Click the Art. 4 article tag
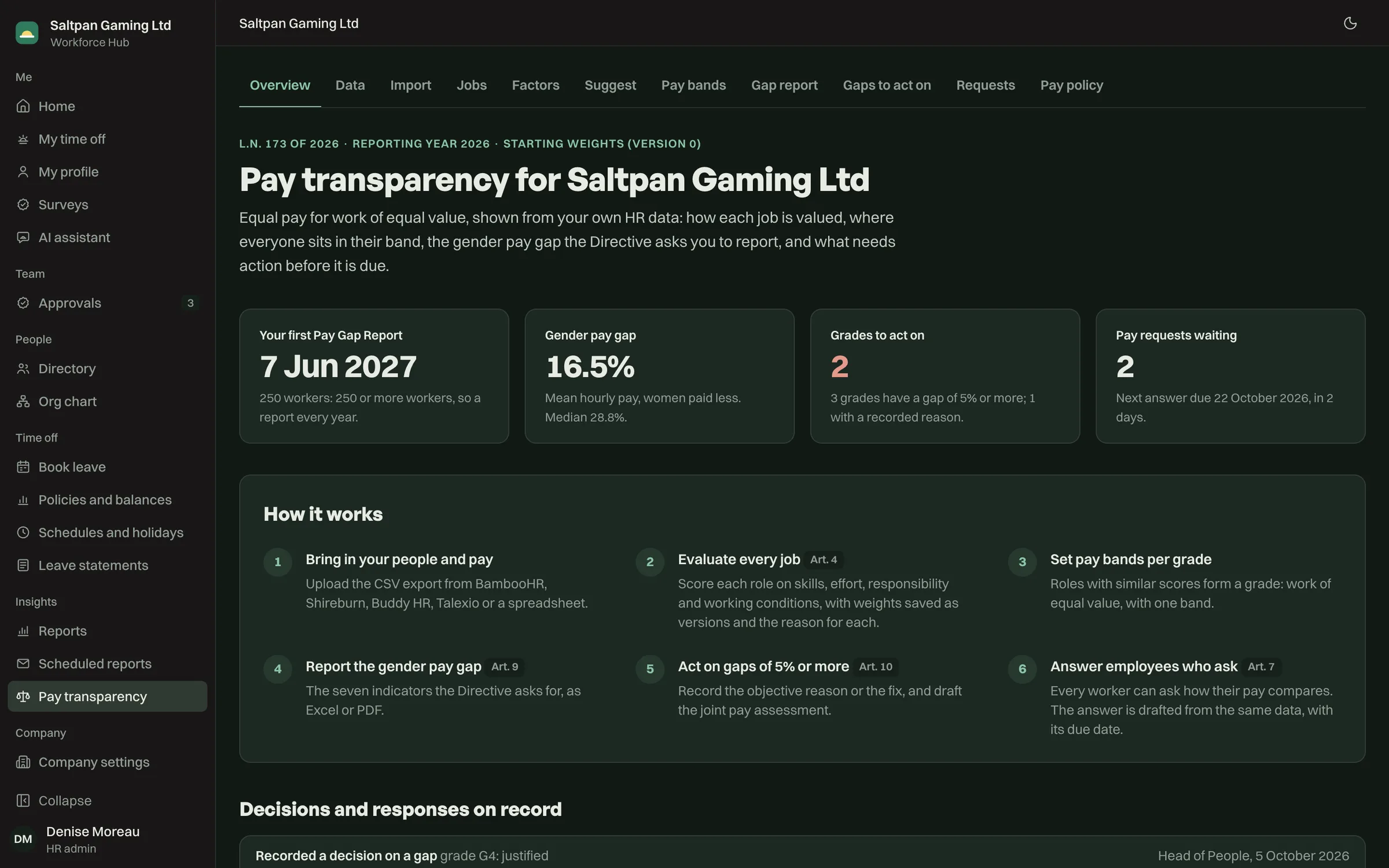Viewport: 1389px width, 868px height. click(x=824, y=560)
